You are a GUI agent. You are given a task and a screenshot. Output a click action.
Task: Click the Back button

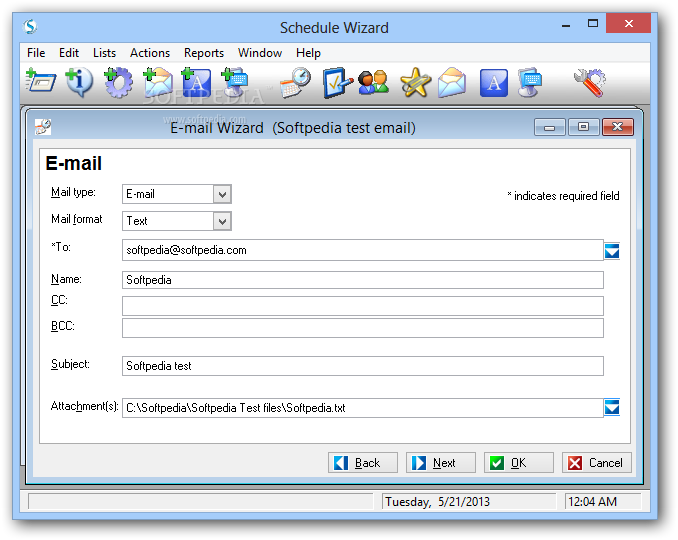363,463
